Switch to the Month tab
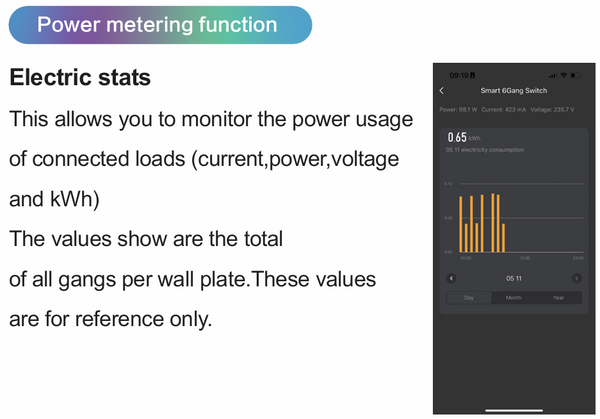This screenshot has height=419, width=600. coord(514,298)
